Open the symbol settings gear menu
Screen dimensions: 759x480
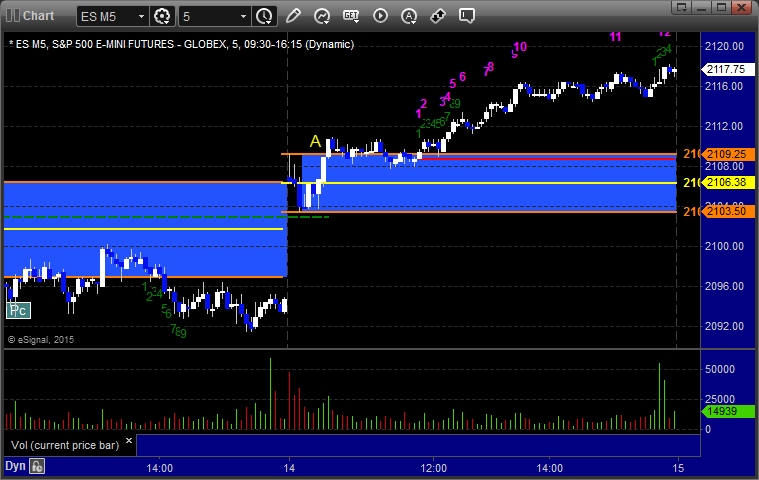click(x=162, y=16)
